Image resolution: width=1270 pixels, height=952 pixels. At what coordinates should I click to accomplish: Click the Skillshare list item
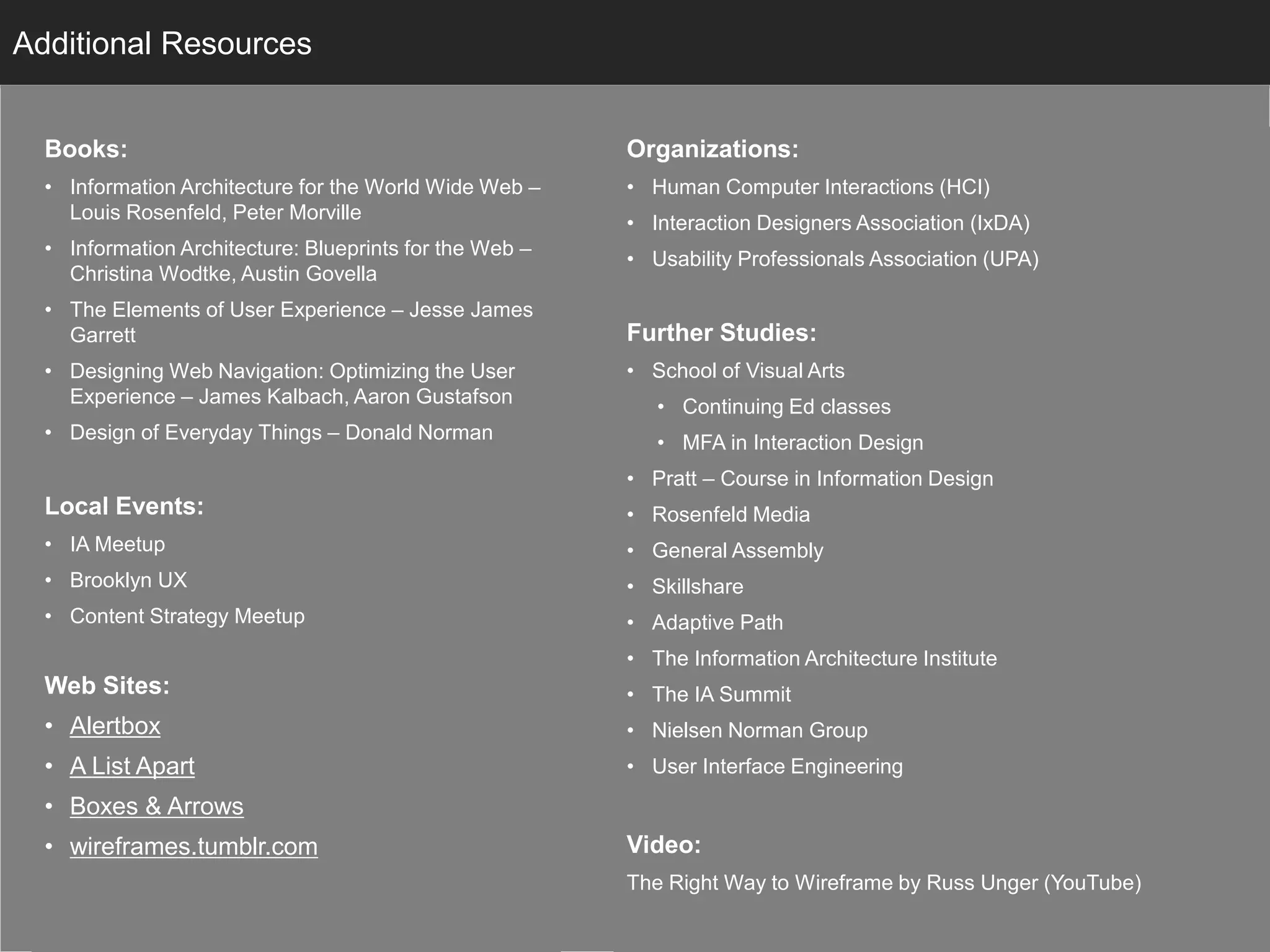(698, 586)
